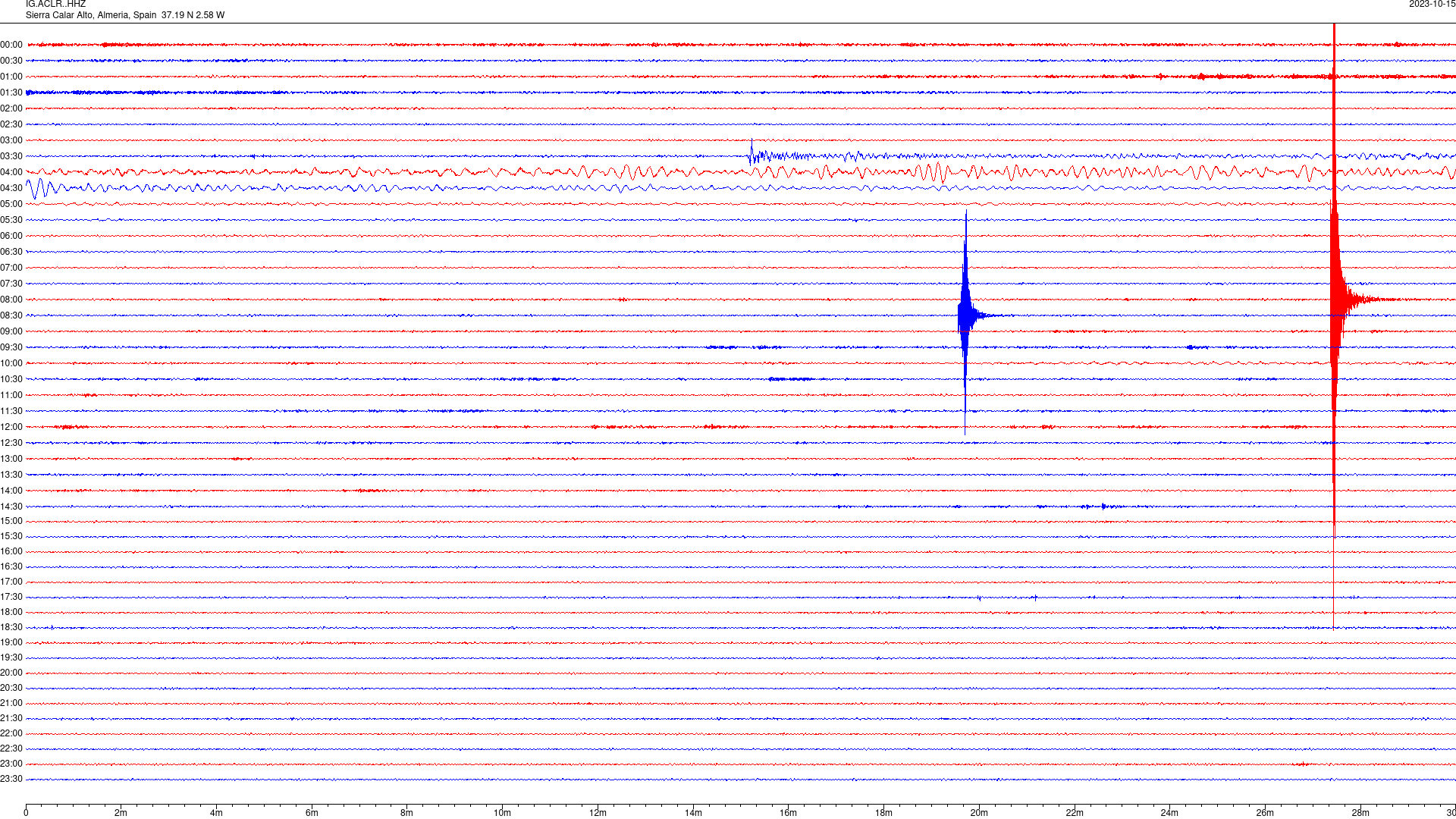The image size is (1456, 819).
Task: Select the 22m axis tick label
Action: point(1075,813)
